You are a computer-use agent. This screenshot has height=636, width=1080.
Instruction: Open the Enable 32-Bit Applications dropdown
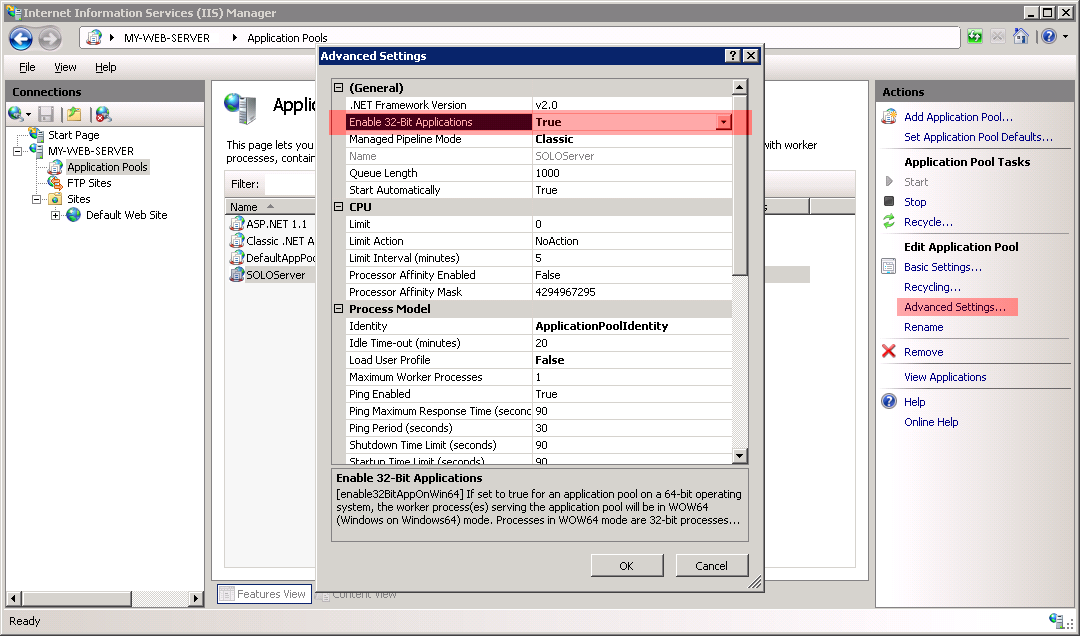coord(723,122)
